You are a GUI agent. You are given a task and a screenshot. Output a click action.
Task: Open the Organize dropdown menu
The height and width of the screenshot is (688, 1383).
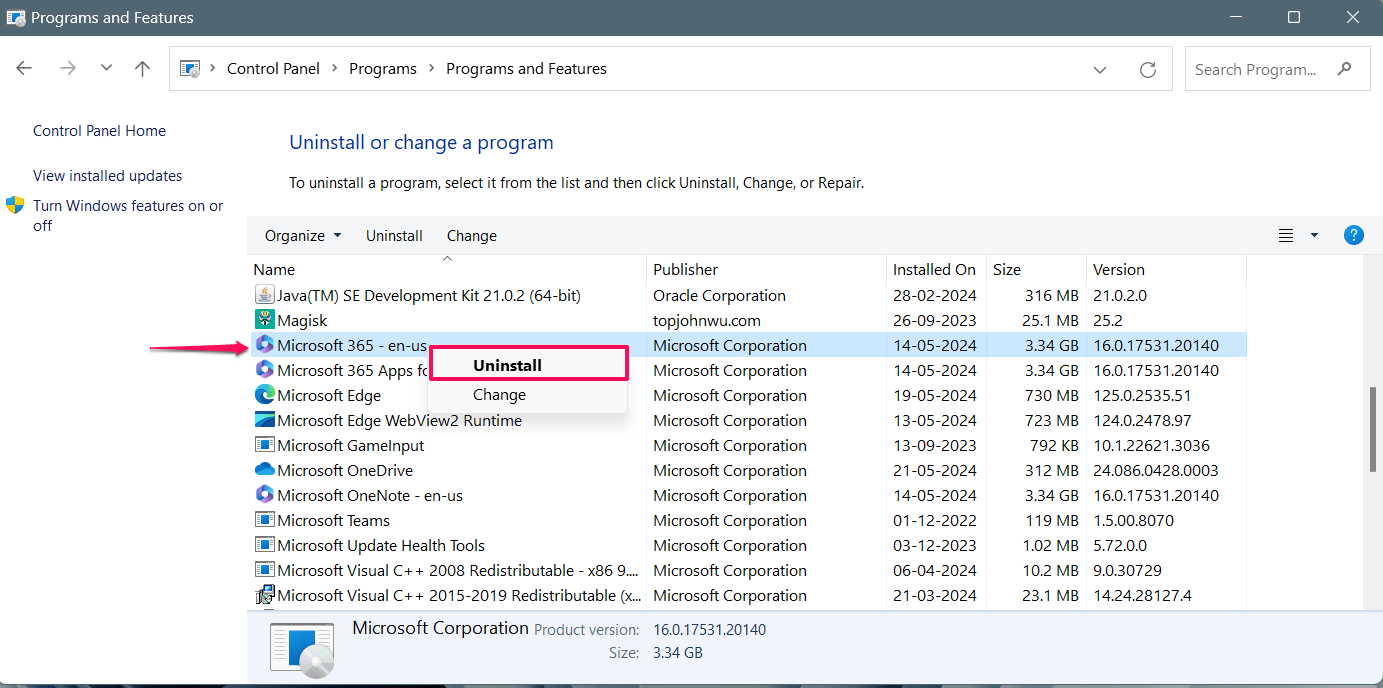coord(303,236)
